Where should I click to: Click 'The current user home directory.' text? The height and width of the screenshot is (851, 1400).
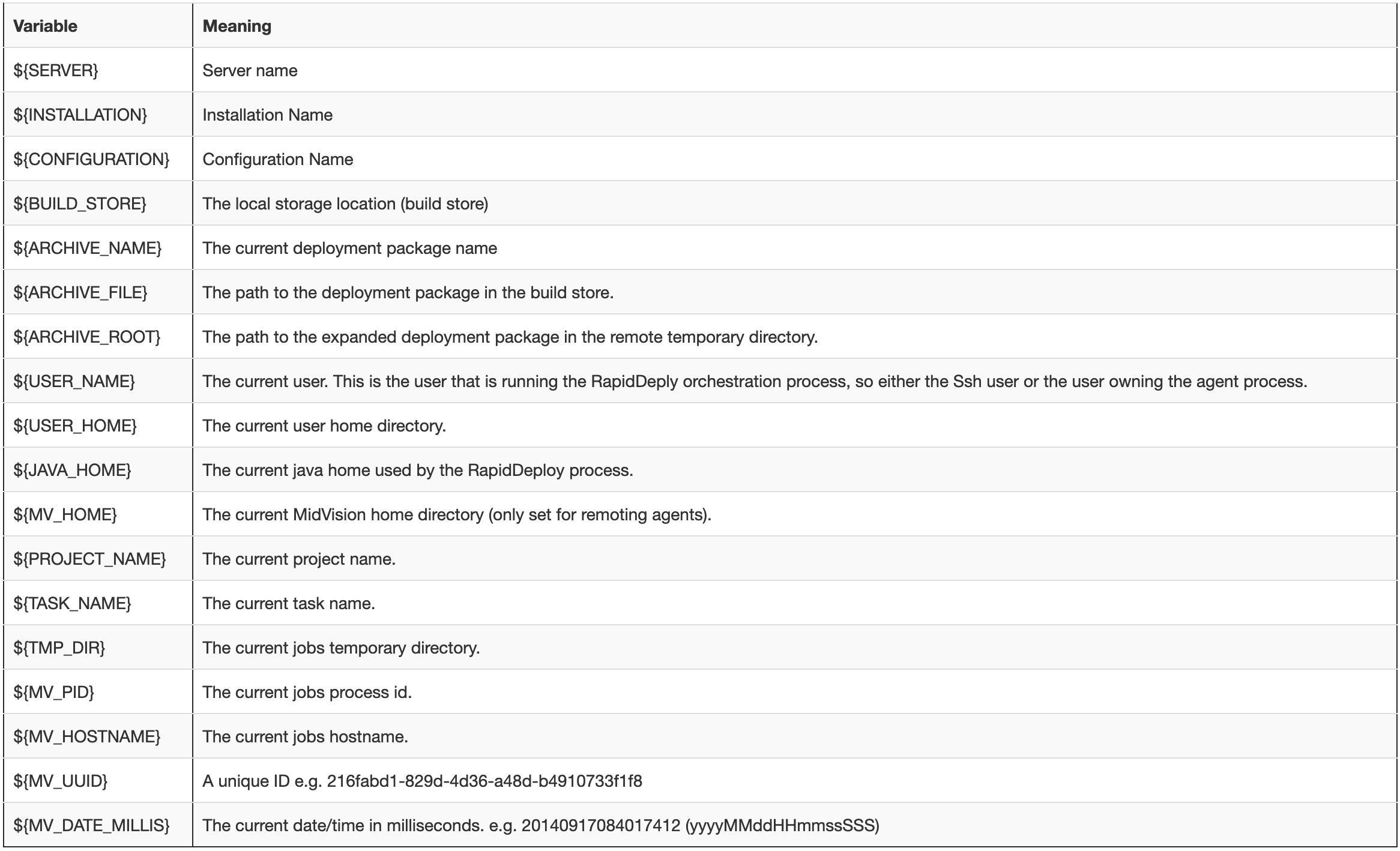(x=324, y=425)
